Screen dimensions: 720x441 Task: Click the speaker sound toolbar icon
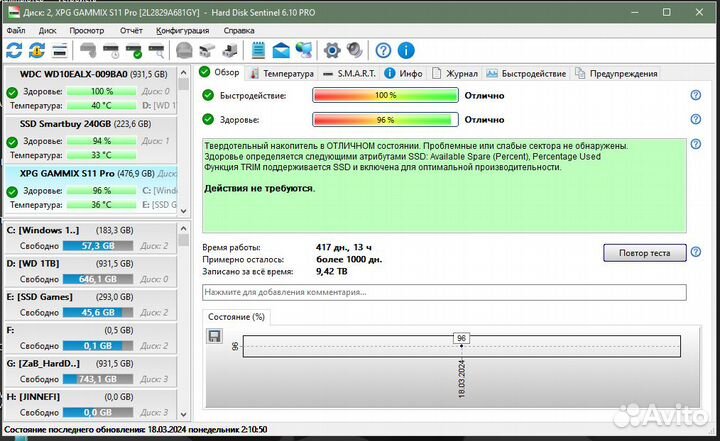coord(354,50)
